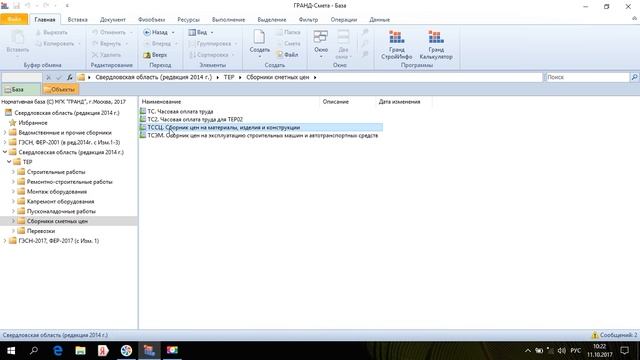
Task: Switch to the Объекты panel tab
Action: 60,89
